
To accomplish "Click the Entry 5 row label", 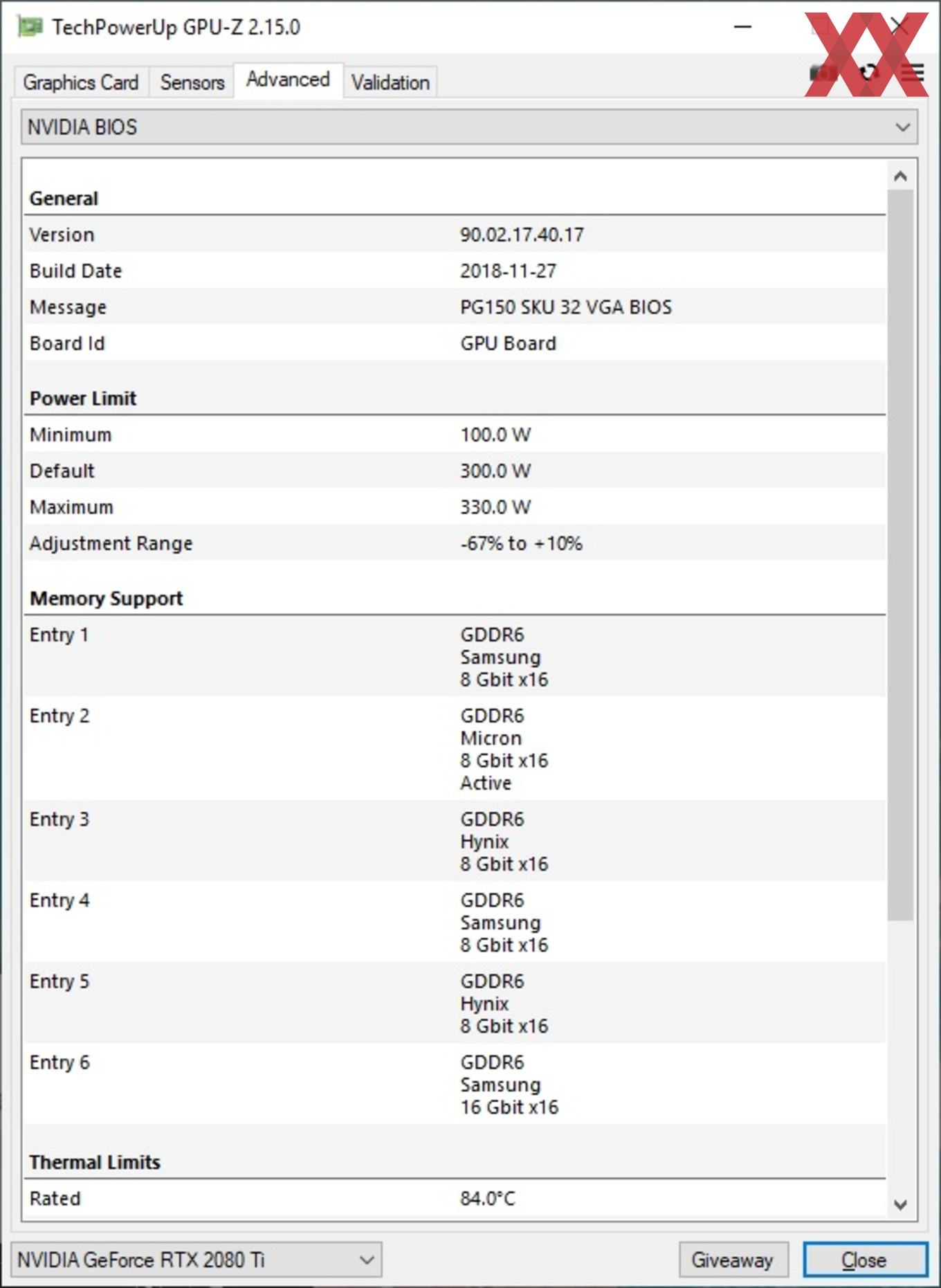I will [x=59, y=981].
